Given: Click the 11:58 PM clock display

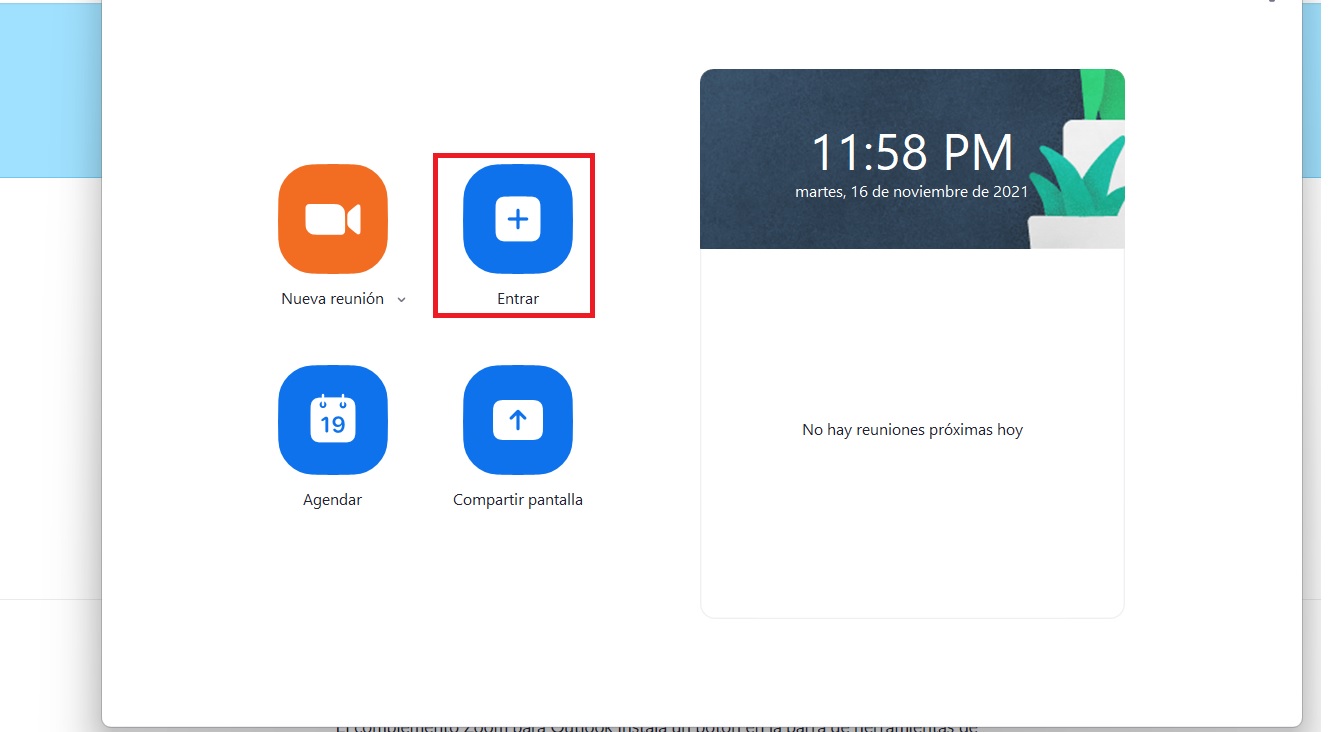Looking at the screenshot, I should pyautogui.click(x=911, y=153).
